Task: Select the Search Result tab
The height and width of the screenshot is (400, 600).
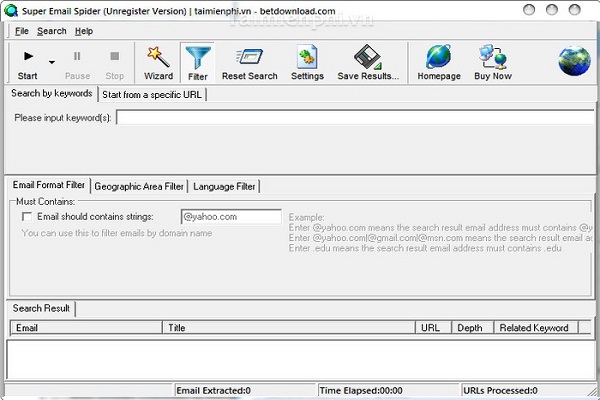Action: pyautogui.click(x=41, y=308)
